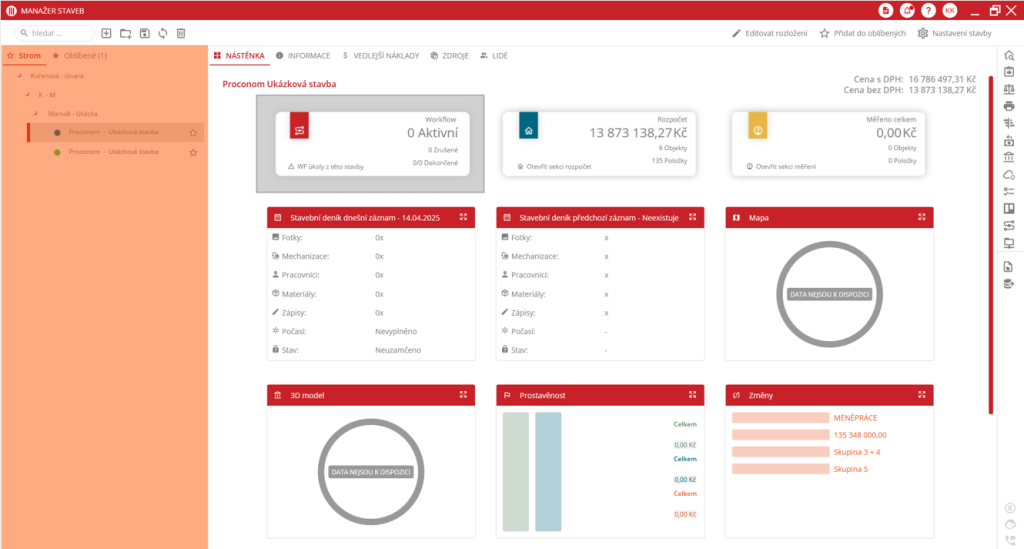Collapse the Manuál - Ukázka tree node
Image resolution: width=1024 pixels, height=549 pixels.
click(x=38, y=114)
